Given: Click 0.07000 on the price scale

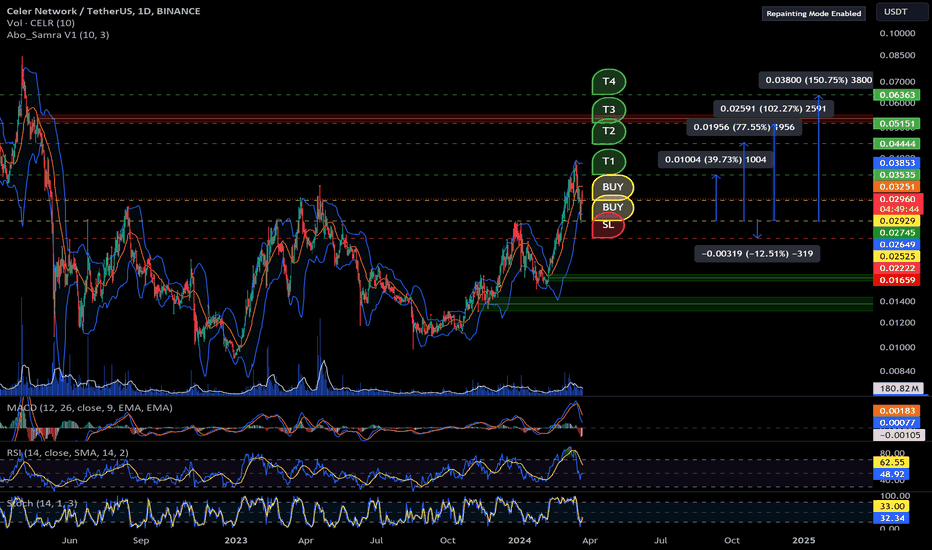Looking at the screenshot, I should tap(898, 81).
